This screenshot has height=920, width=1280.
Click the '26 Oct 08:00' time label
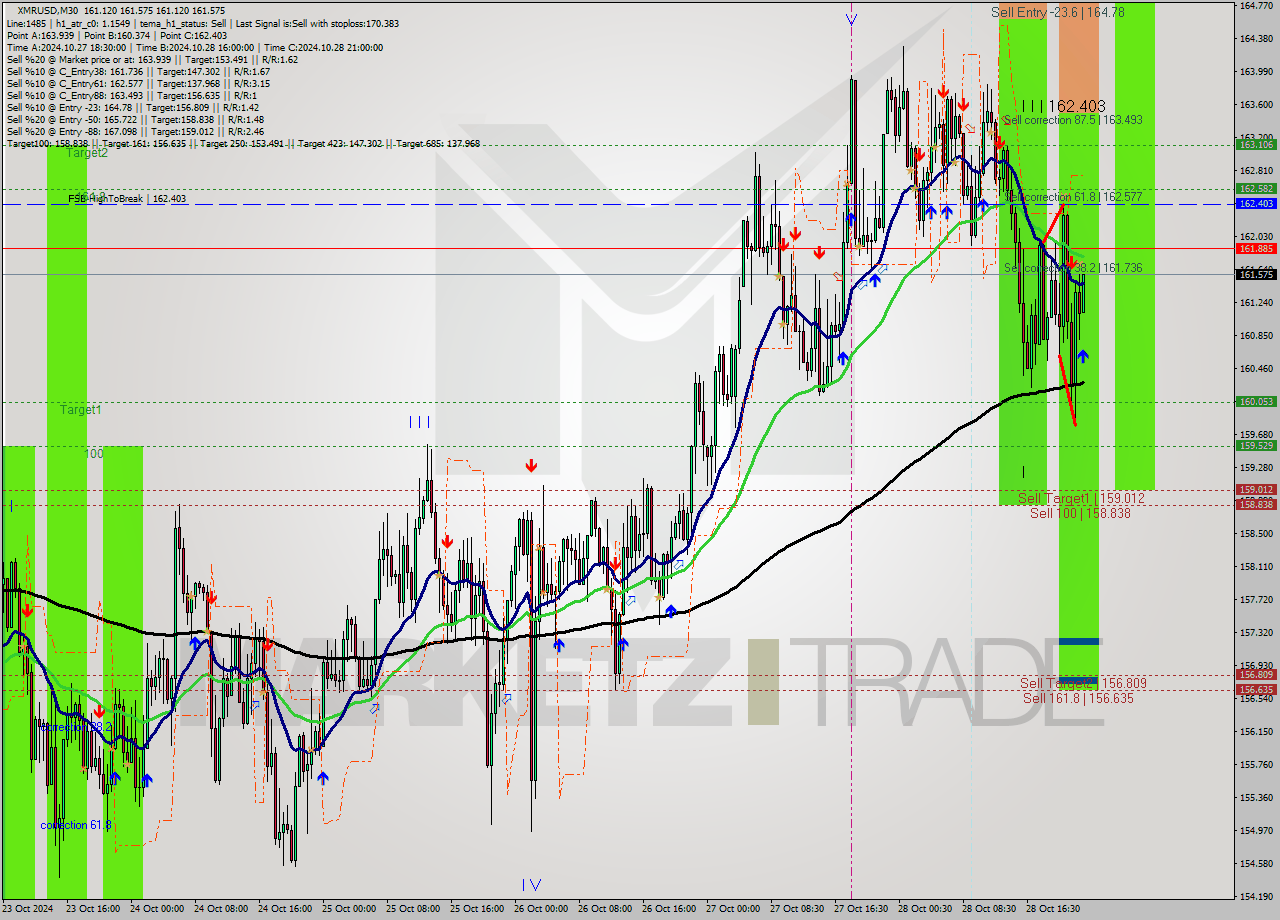click(x=604, y=909)
